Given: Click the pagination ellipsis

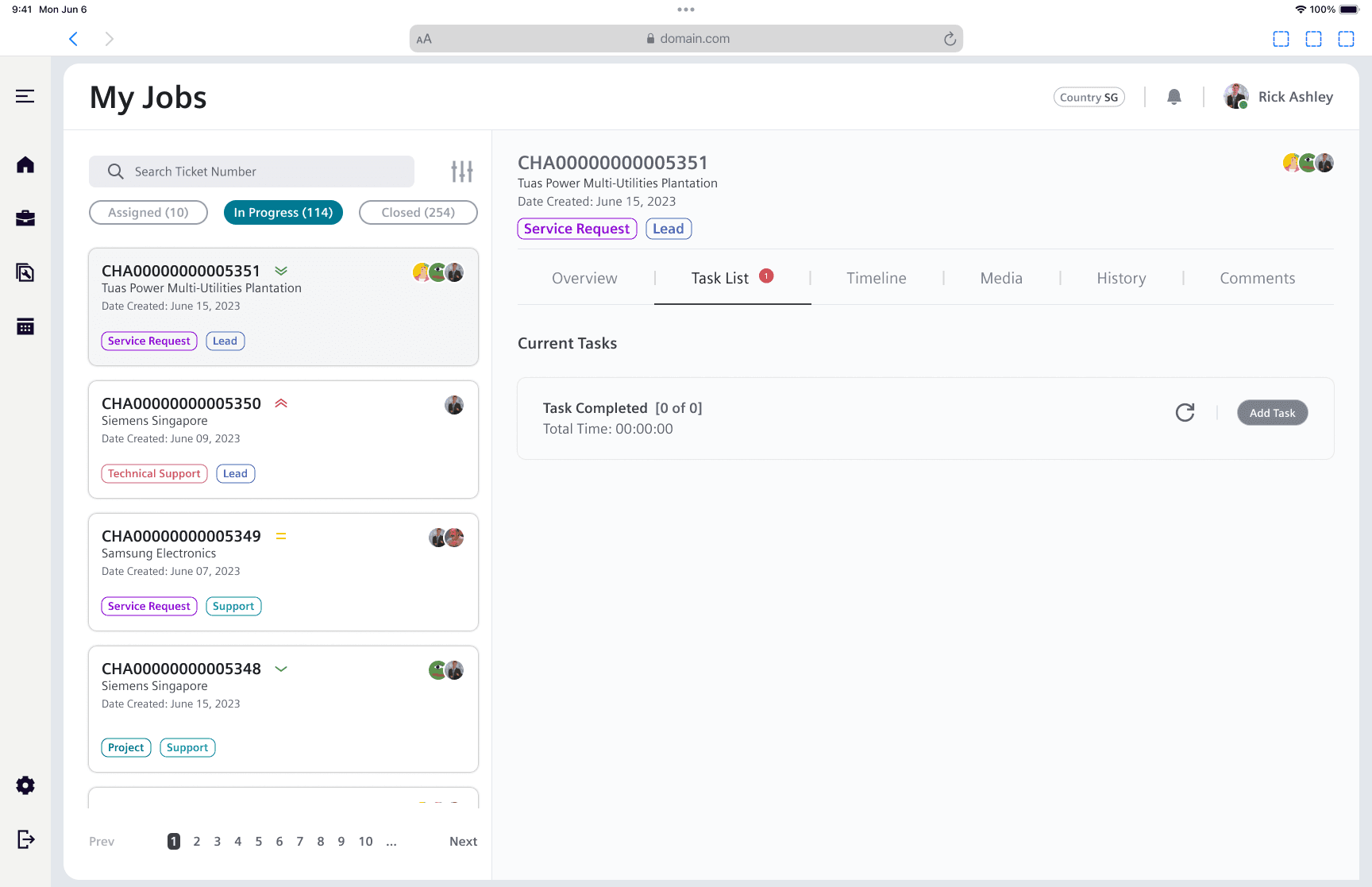Looking at the screenshot, I should (x=391, y=843).
